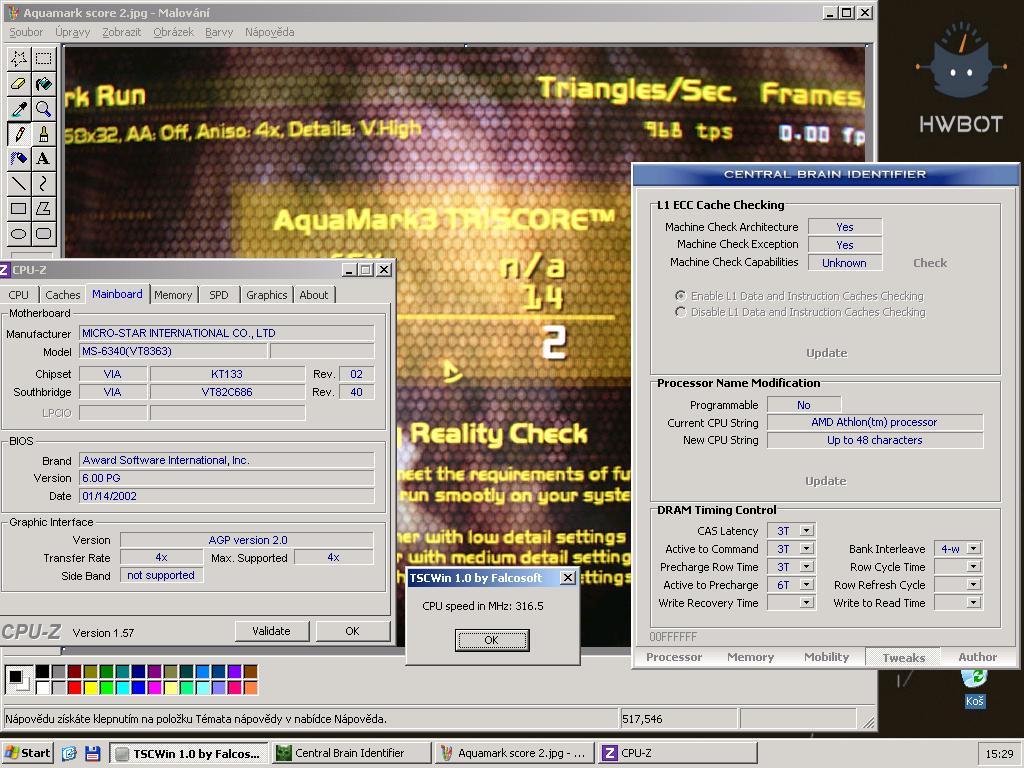Select the Polygon shape tool

point(44,208)
